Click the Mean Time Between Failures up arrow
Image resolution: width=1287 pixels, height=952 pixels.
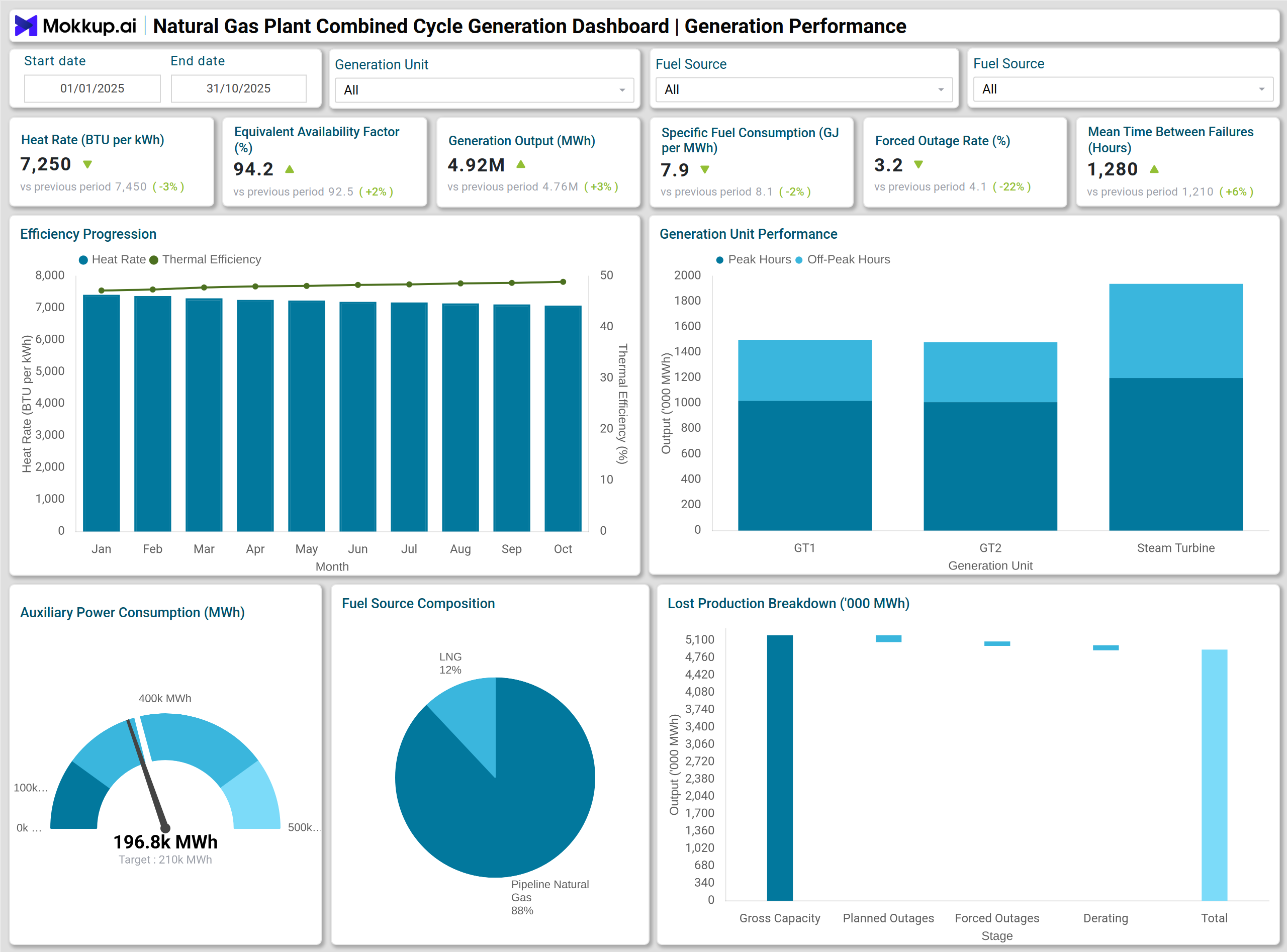pos(1154,169)
